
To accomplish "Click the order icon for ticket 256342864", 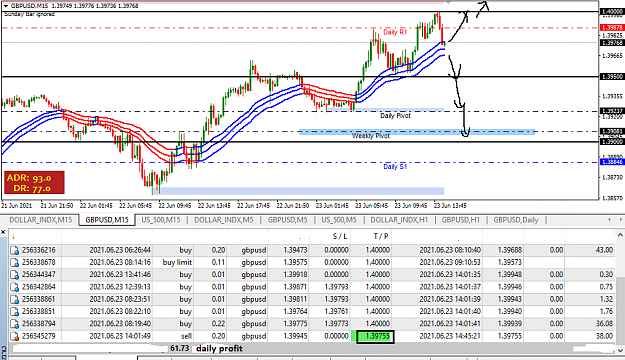I will click(14, 287).
